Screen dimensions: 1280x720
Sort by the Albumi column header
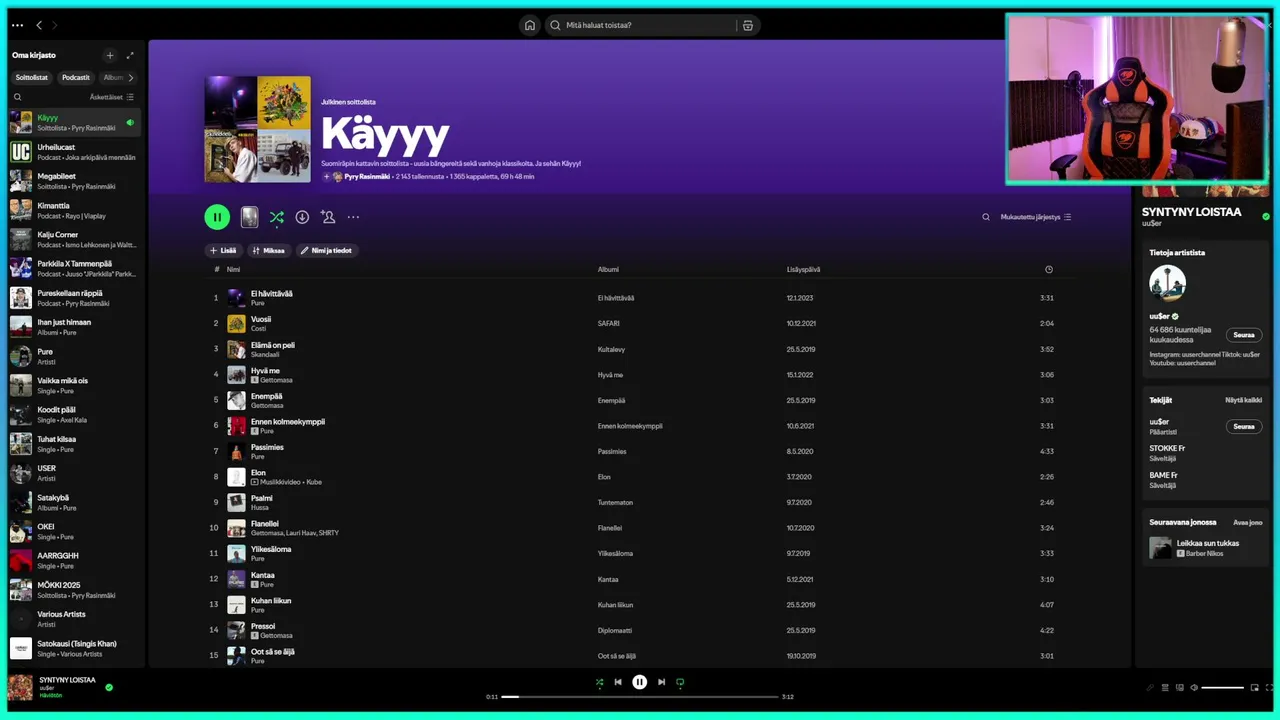coord(608,269)
